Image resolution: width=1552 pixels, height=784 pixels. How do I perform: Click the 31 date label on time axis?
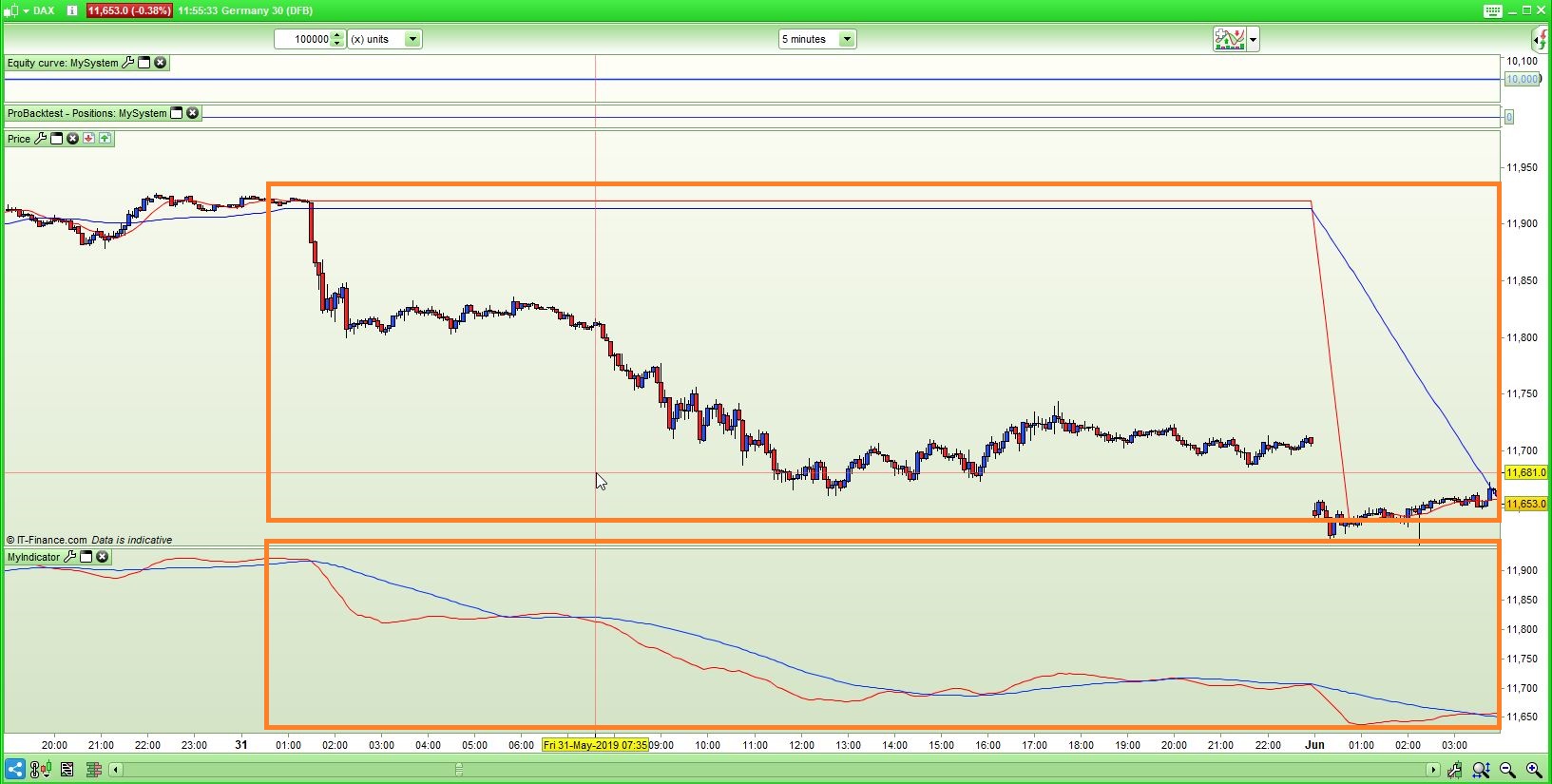[x=241, y=745]
